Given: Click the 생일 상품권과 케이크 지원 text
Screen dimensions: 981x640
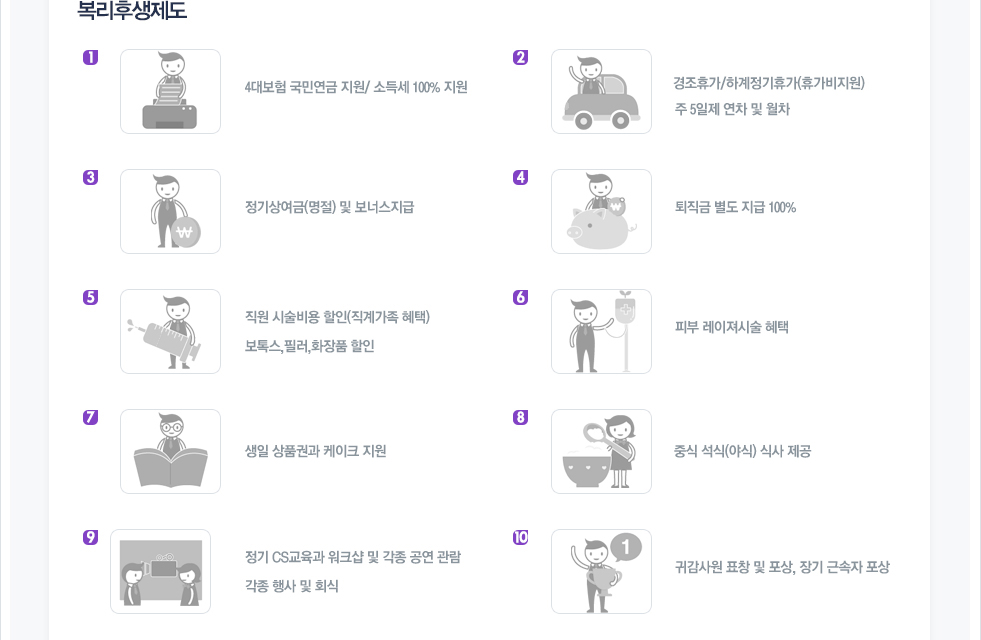Looking at the screenshot, I should click(315, 451).
